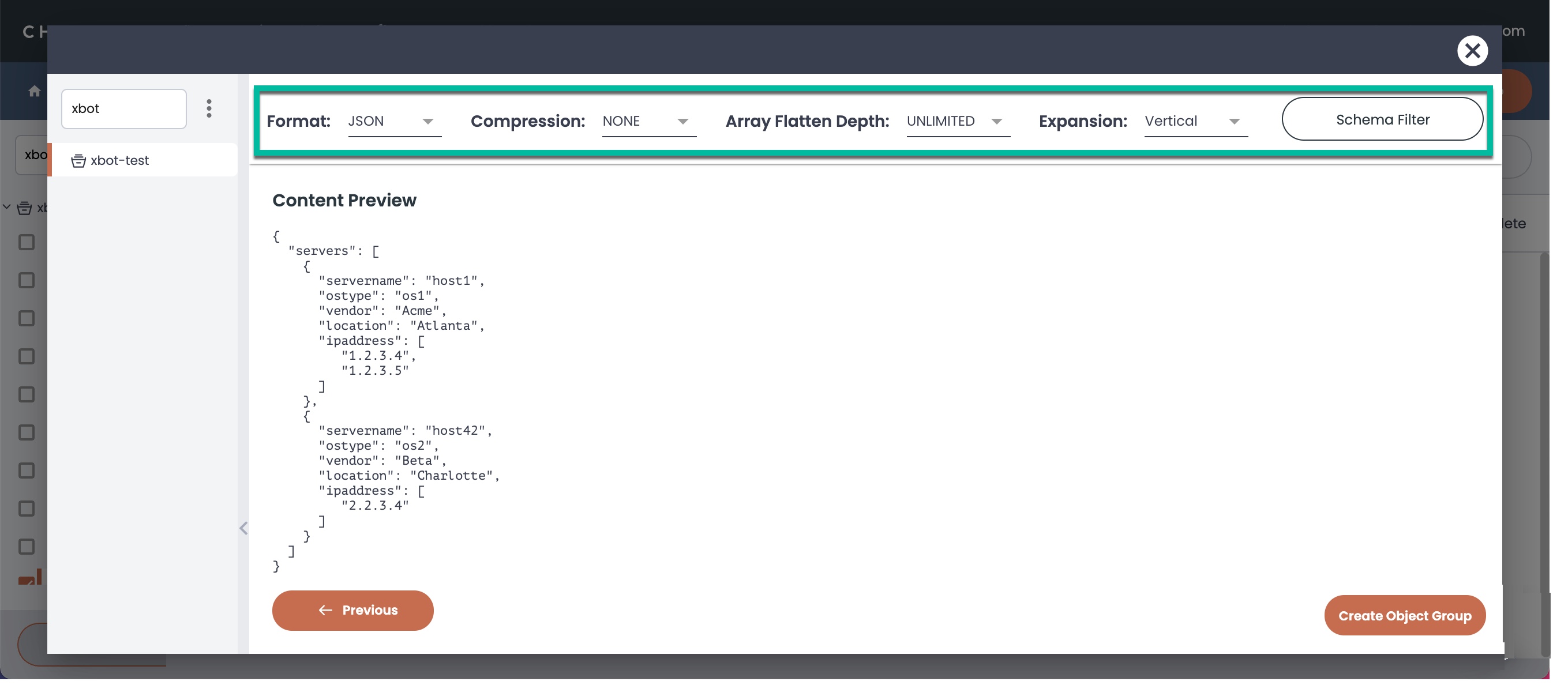The image size is (1568, 685).
Task: Click the xbot search input field
Action: (123, 109)
